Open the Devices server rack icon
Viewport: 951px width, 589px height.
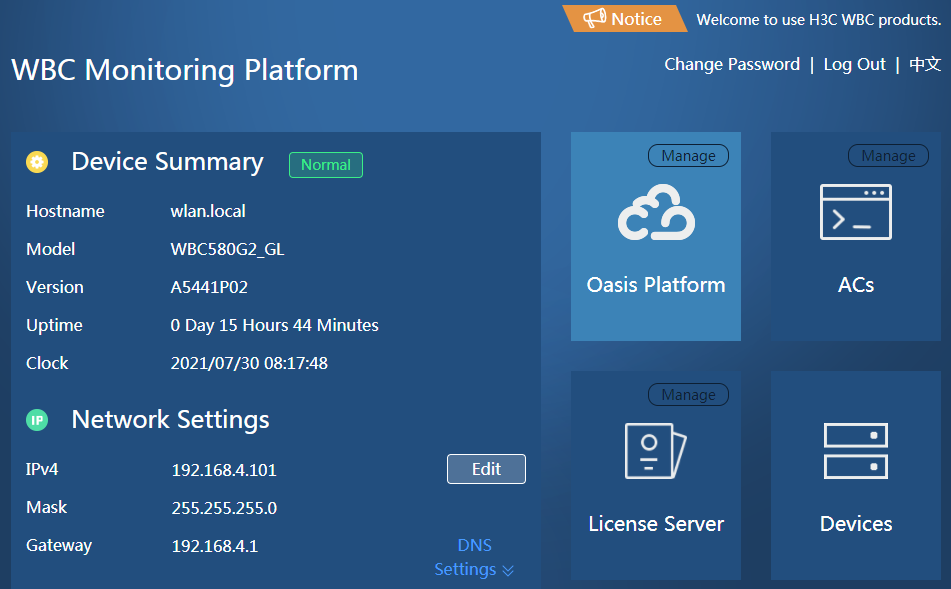[856, 451]
